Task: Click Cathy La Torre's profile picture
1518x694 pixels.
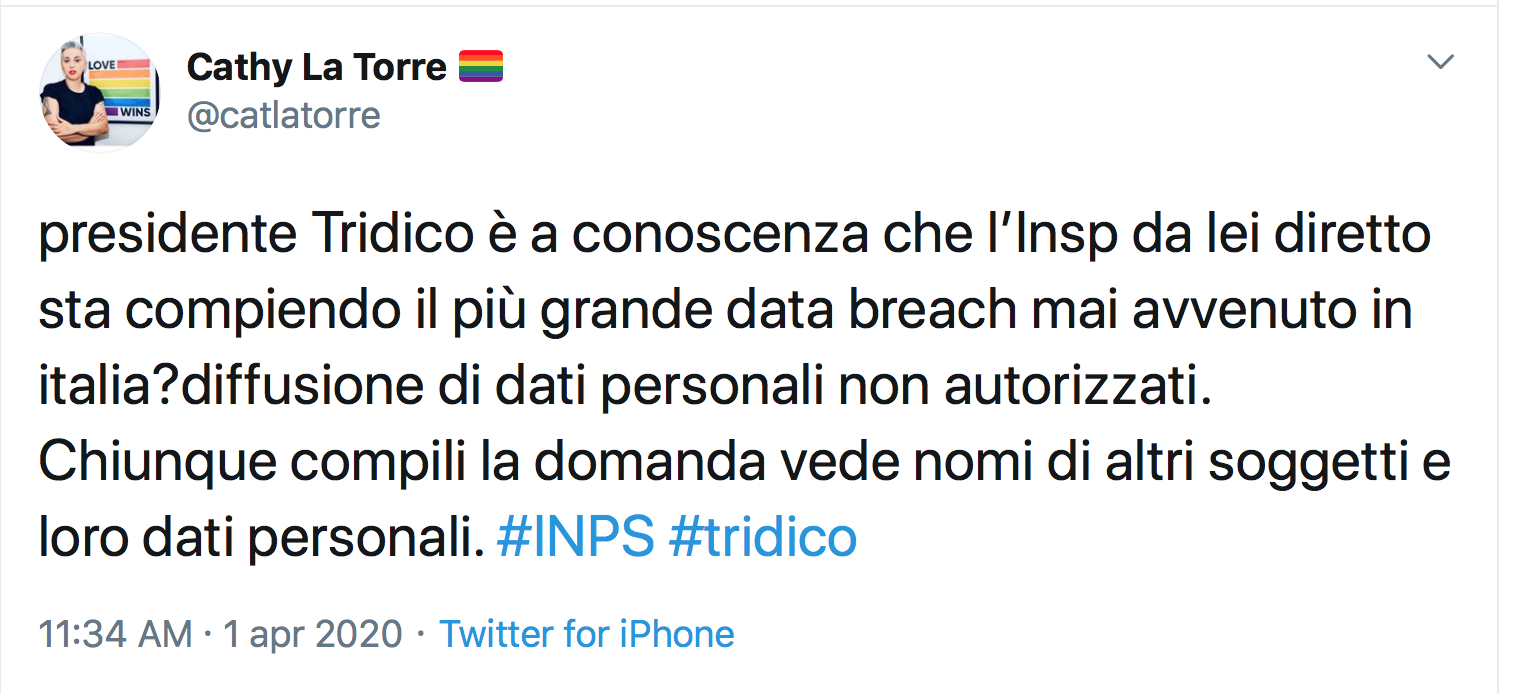Action: click(99, 92)
